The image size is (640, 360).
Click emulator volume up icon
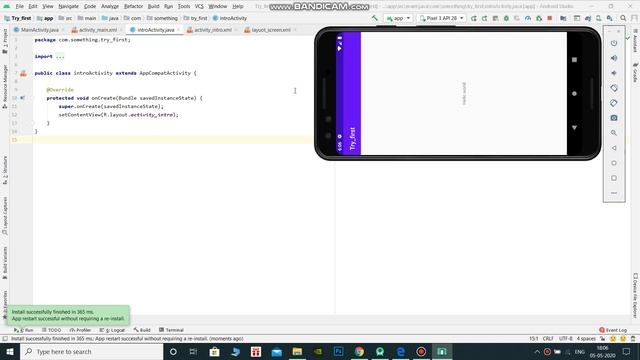point(614,58)
